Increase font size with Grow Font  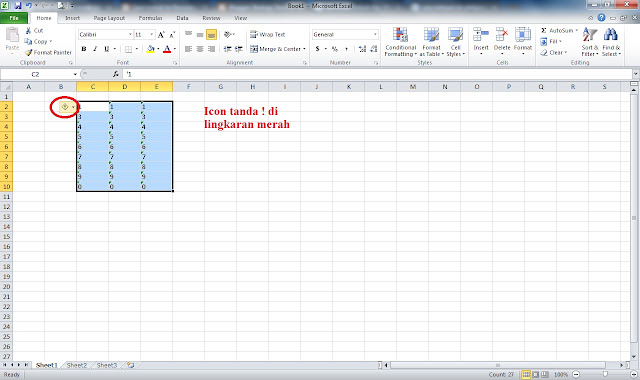(161, 35)
